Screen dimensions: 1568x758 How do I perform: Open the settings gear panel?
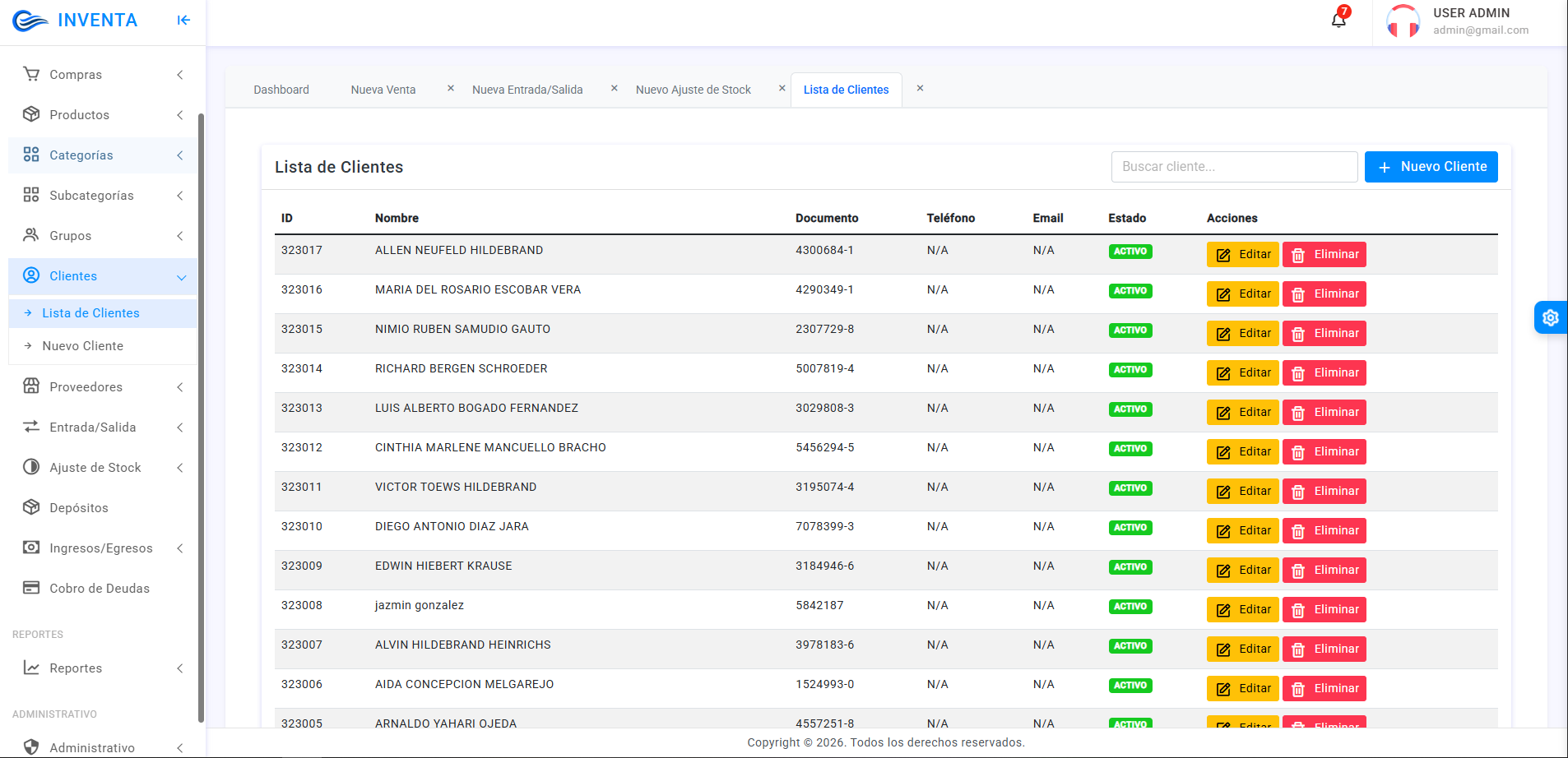tap(1551, 317)
